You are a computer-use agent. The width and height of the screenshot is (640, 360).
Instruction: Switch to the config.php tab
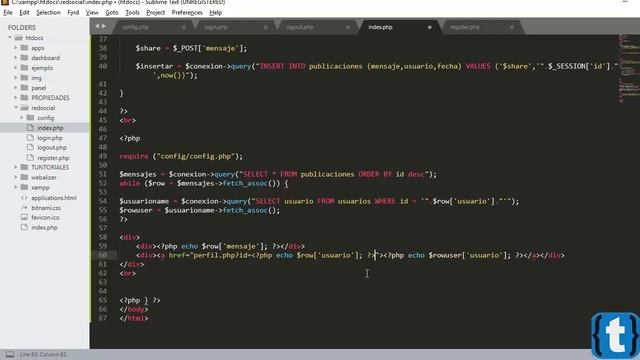(136, 27)
